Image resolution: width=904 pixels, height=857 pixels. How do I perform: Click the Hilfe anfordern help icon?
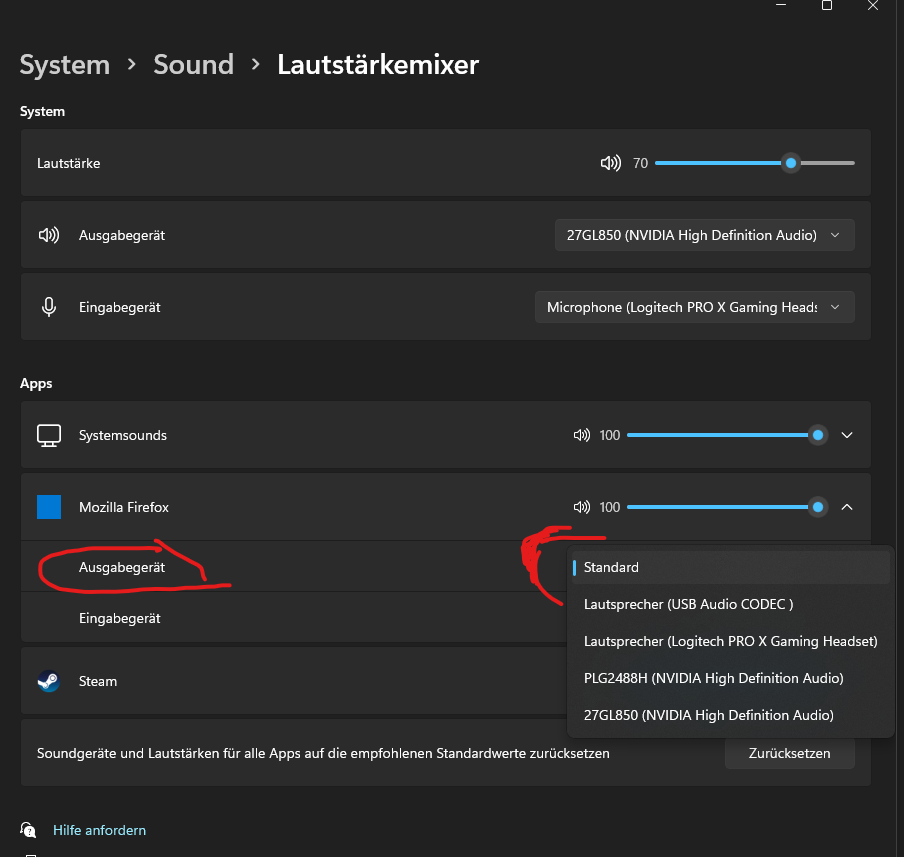click(28, 830)
